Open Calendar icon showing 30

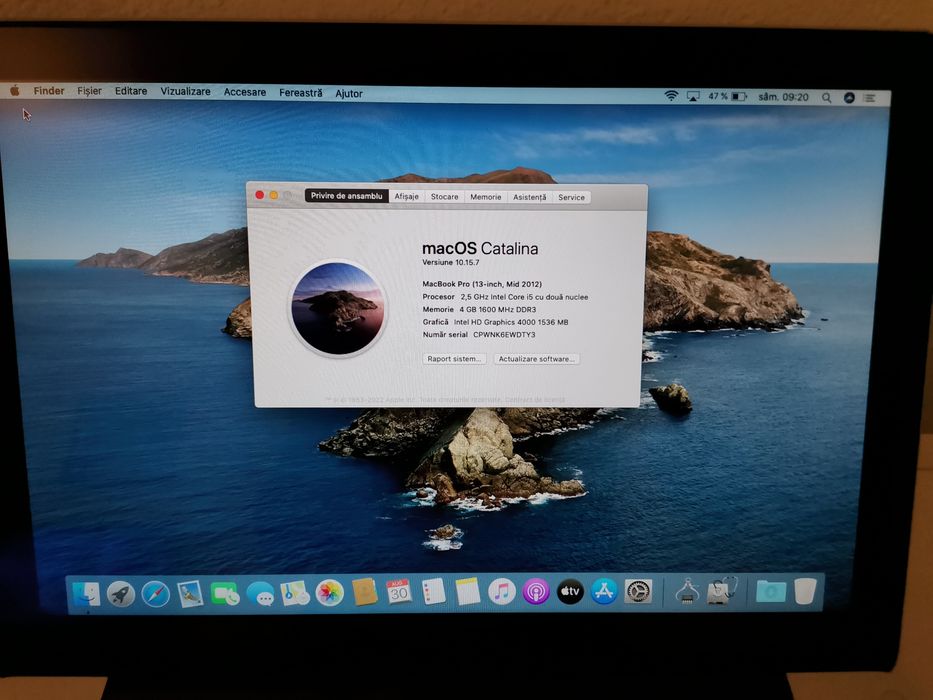(399, 592)
